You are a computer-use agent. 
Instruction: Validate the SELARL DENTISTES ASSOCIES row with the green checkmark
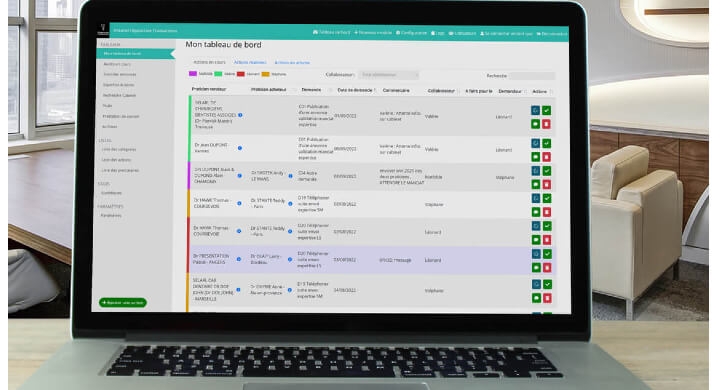tap(546, 110)
